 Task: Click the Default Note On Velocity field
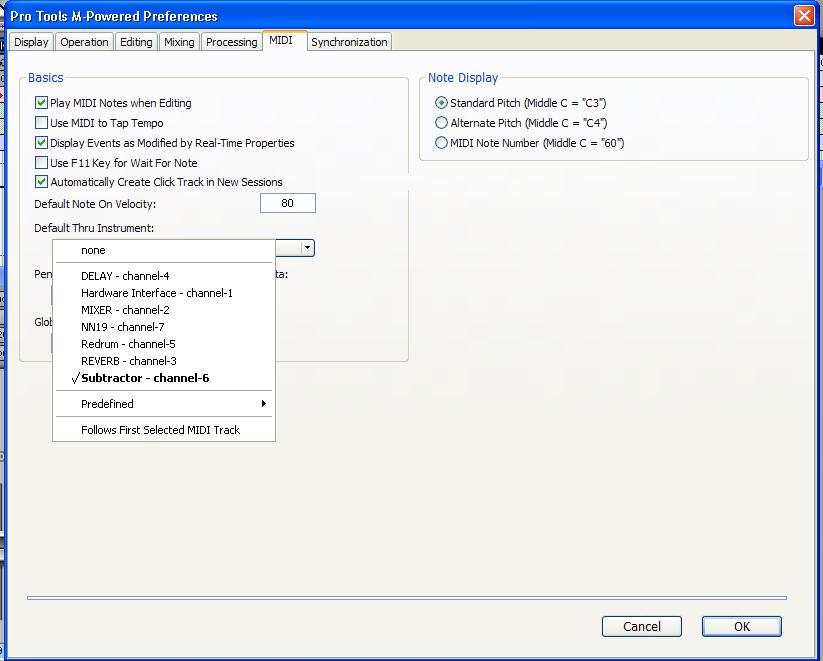point(288,203)
